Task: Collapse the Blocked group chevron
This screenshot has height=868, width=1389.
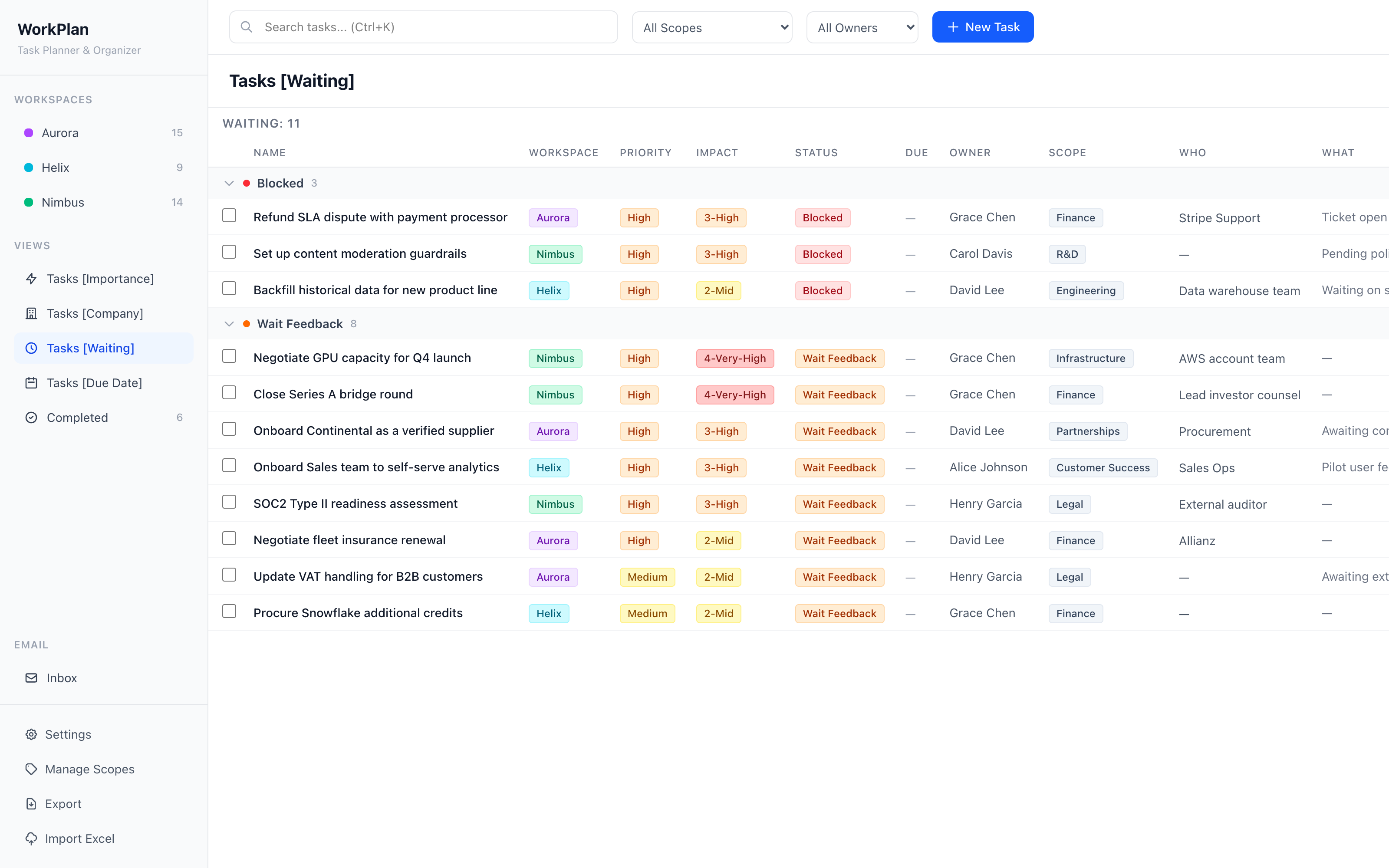Action: (x=230, y=184)
